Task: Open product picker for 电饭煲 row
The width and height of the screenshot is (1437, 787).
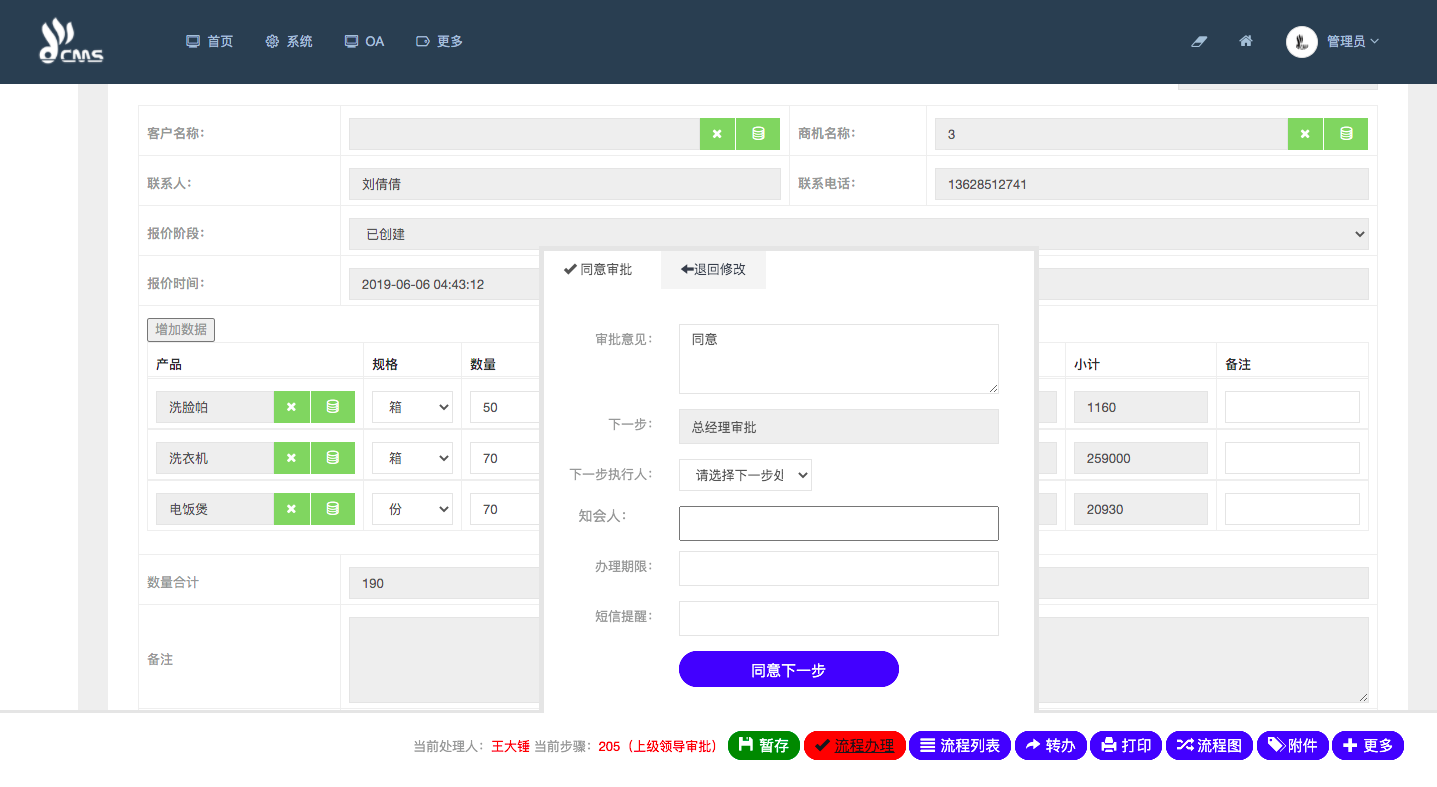Action: pos(333,509)
